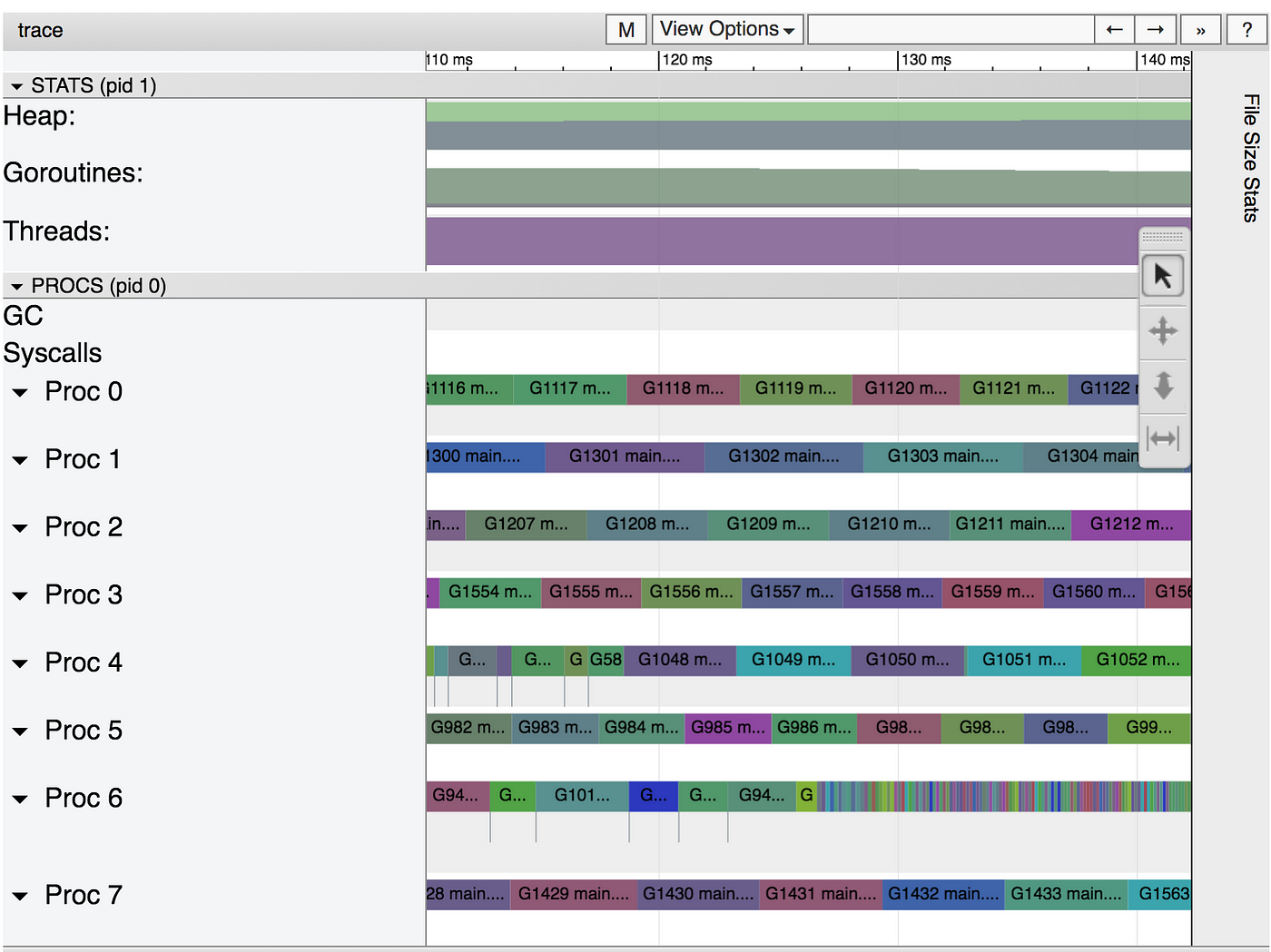
Task: Select slice G1048 on Proc 4
Action: pyautogui.click(x=680, y=660)
